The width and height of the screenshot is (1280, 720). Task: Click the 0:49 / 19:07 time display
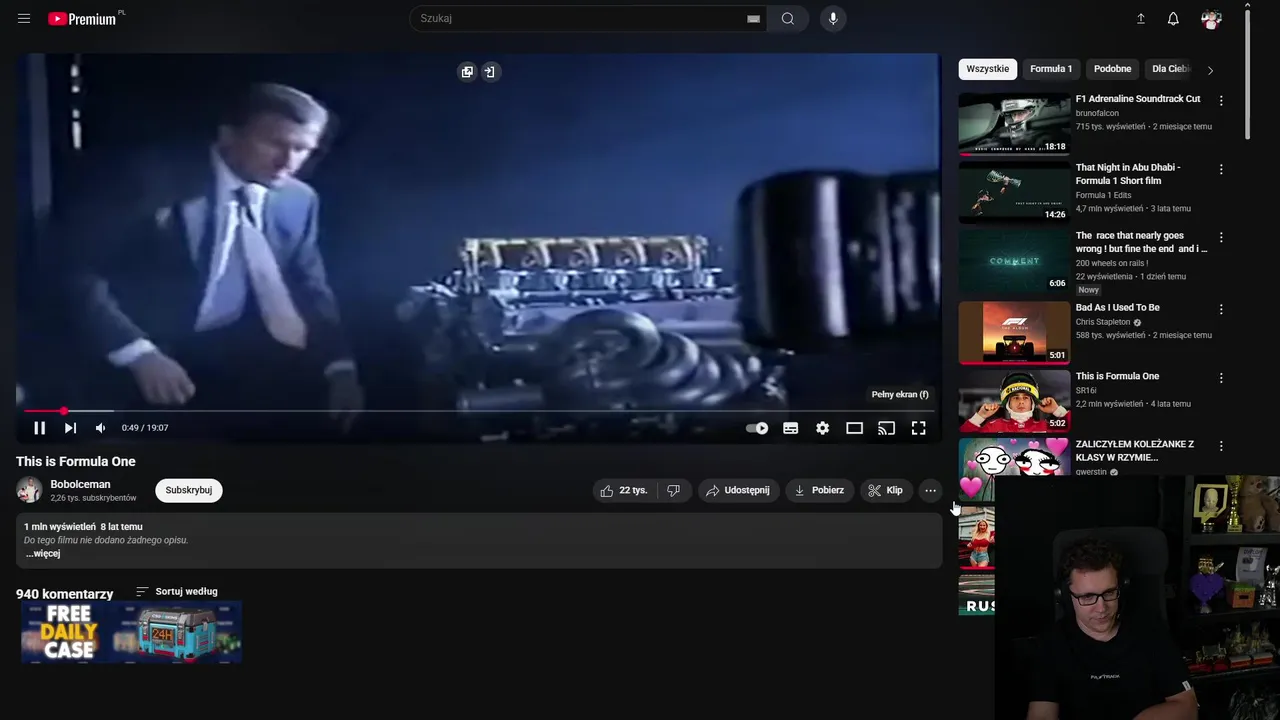pyautogui.click(x=145, y=428)
